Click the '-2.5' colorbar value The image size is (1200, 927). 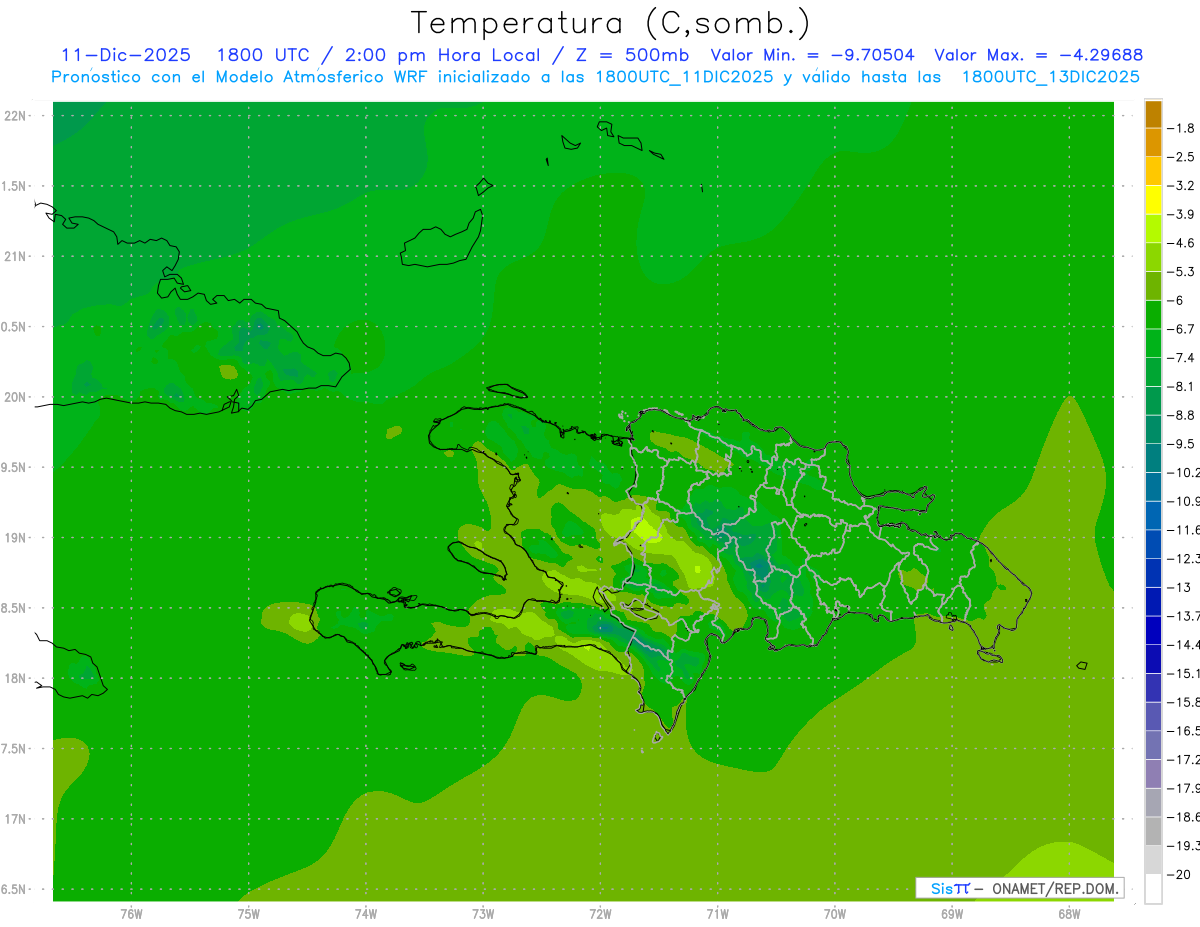(1182, 157)
